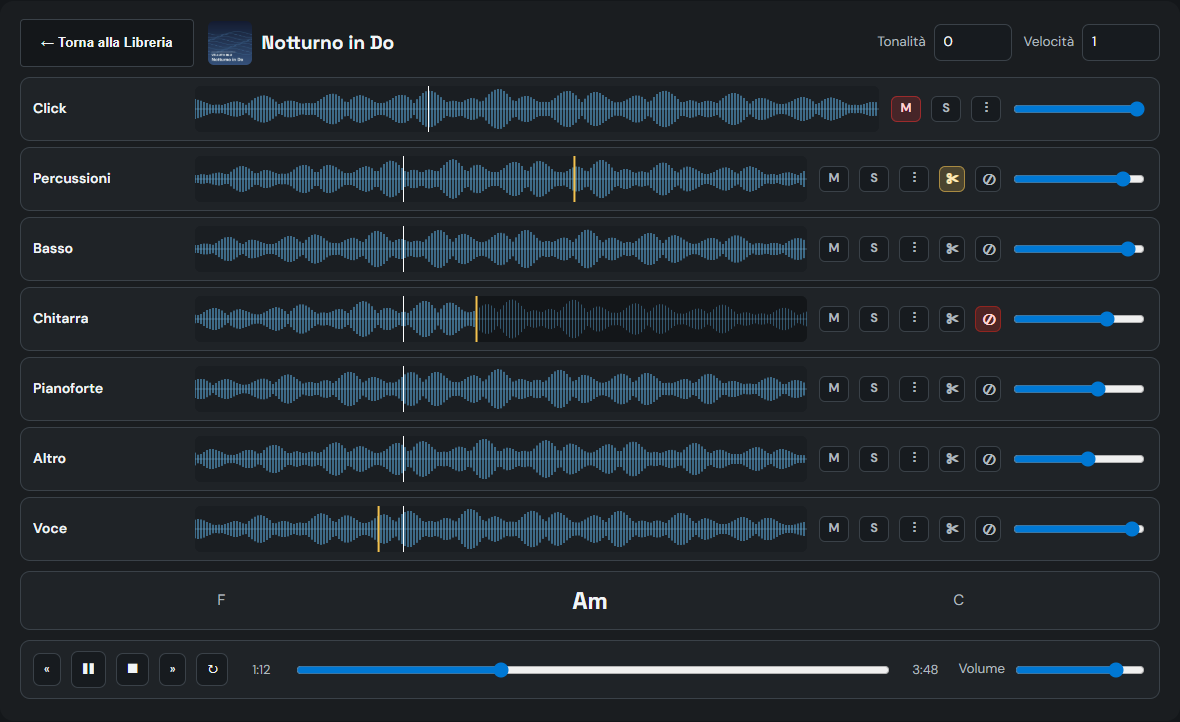Adjust the Pianoforte volume slider
Viewport: 1180px width, 722px height.
1079,389
